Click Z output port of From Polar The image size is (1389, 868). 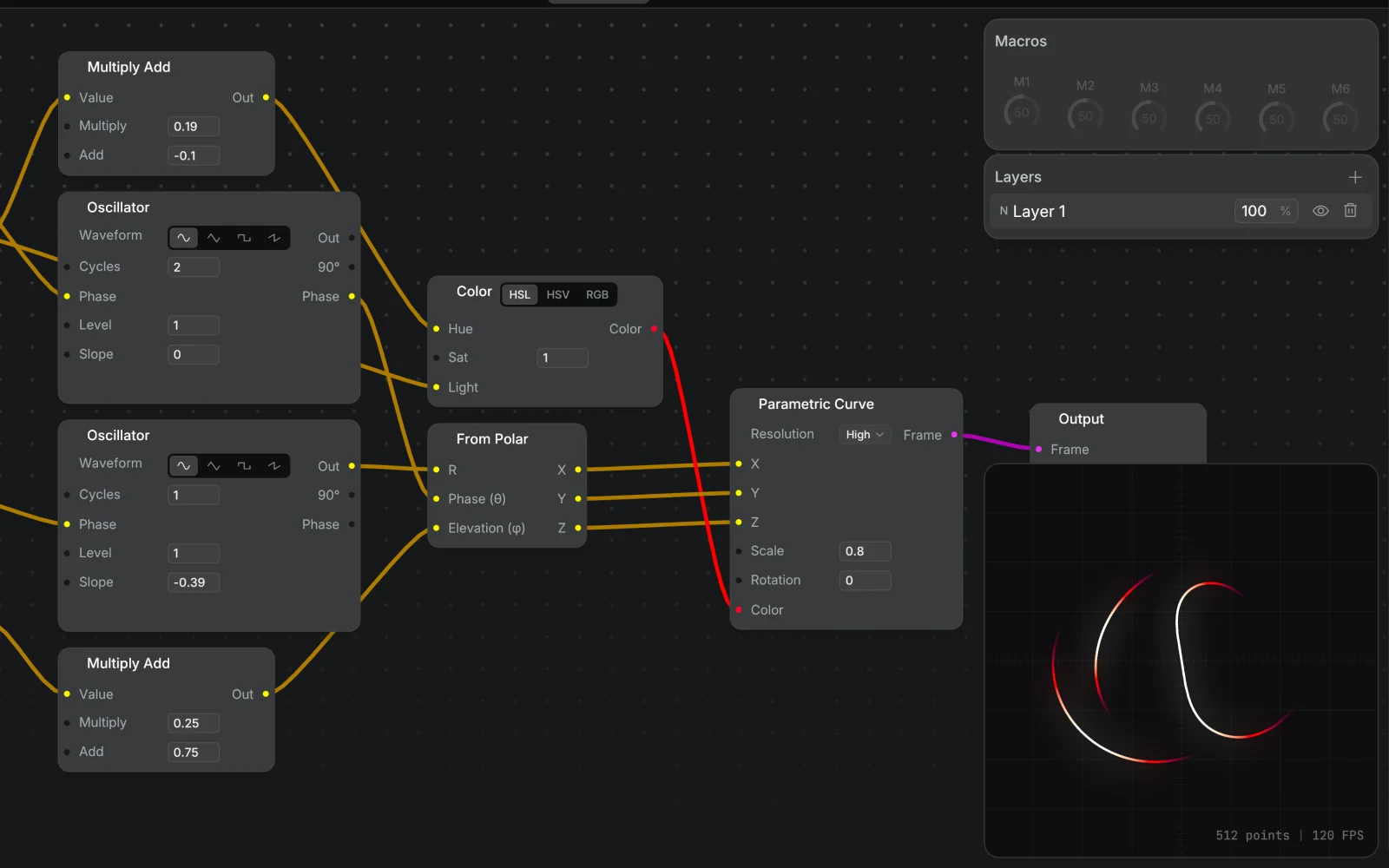click(578, 528)
